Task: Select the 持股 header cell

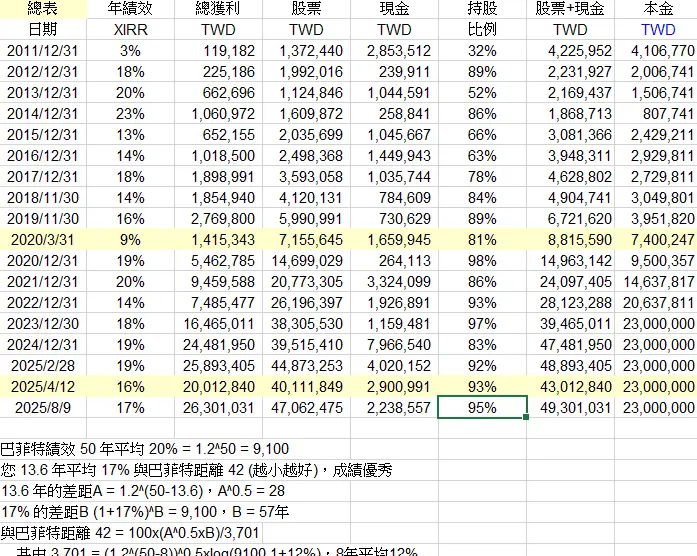Action: [x=482, y=10]
